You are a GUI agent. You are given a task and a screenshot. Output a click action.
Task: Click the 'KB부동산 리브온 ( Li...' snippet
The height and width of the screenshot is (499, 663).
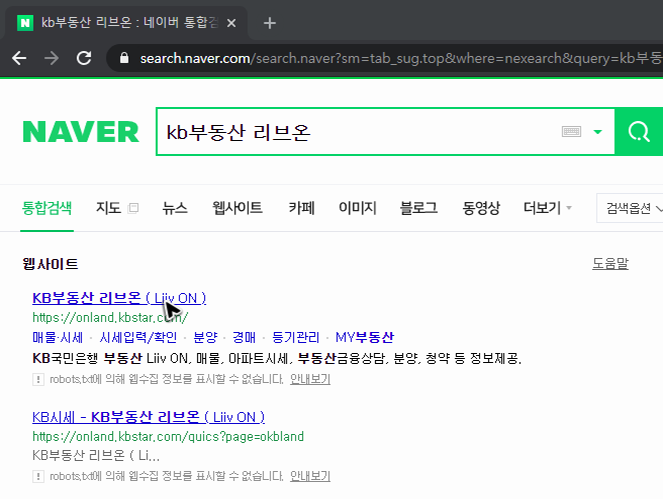click(x=96, y=455)
